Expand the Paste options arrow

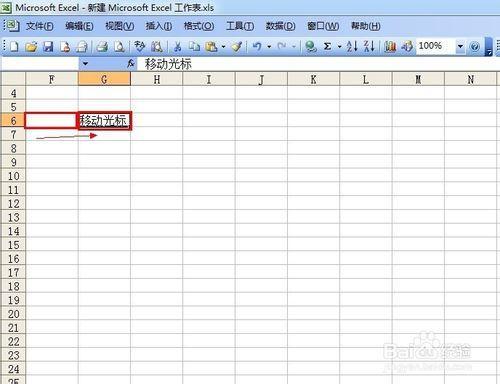click(x=223, y=46)
